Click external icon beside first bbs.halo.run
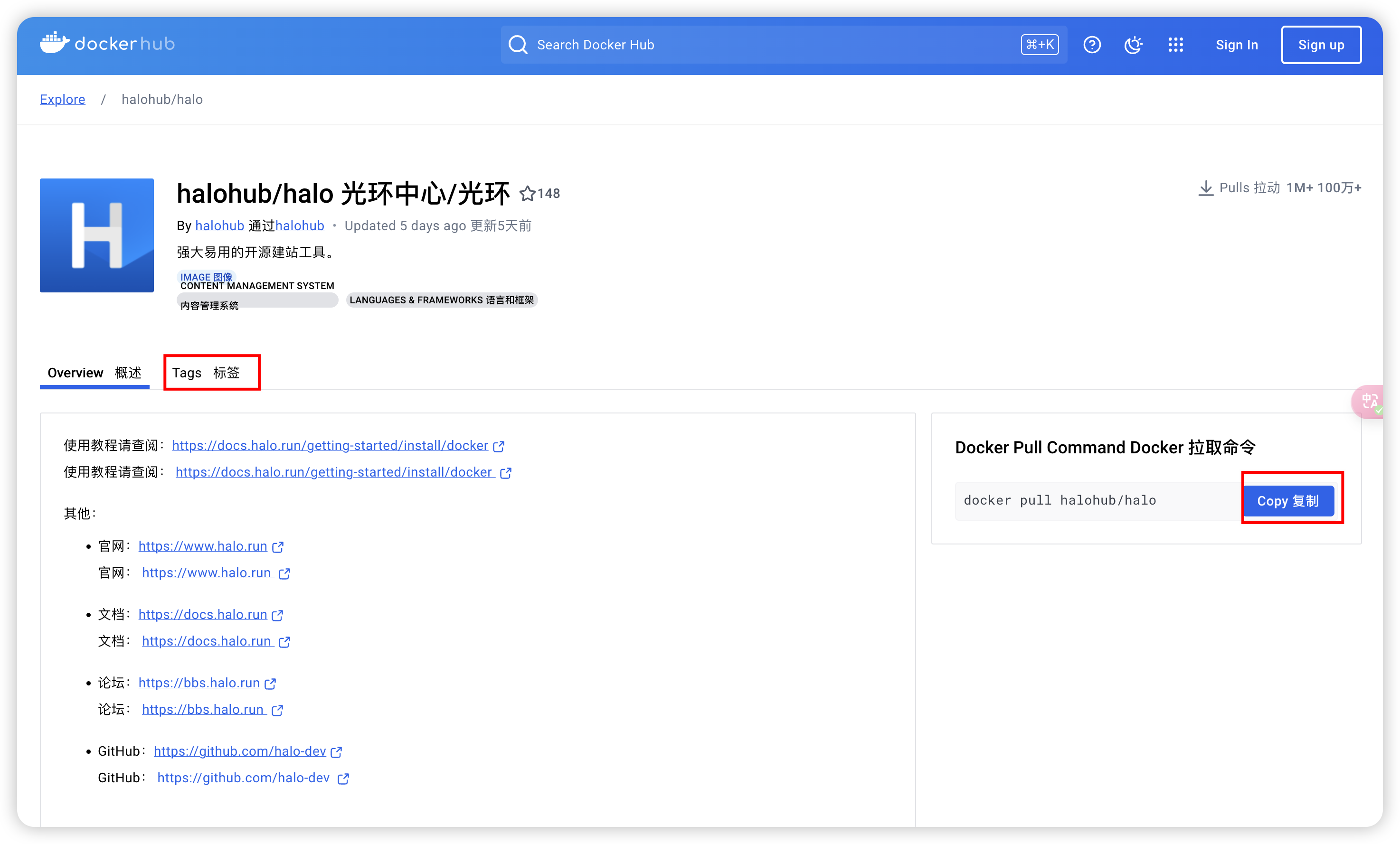Image resolution: width=1400 pixels, height=844 pixels. (270, 683)
